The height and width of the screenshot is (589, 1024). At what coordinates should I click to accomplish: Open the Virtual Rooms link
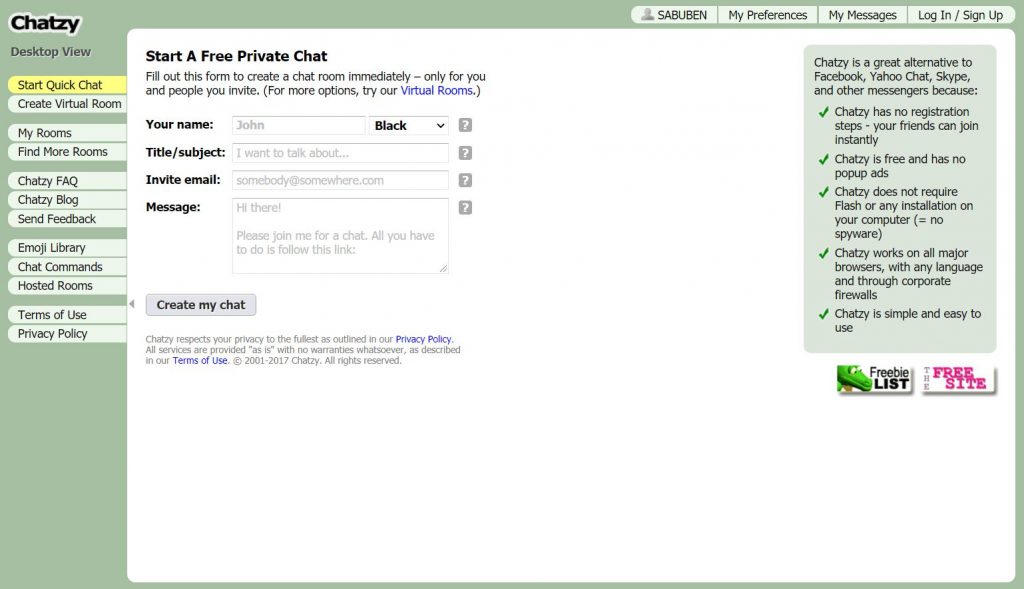coord(437,89)
